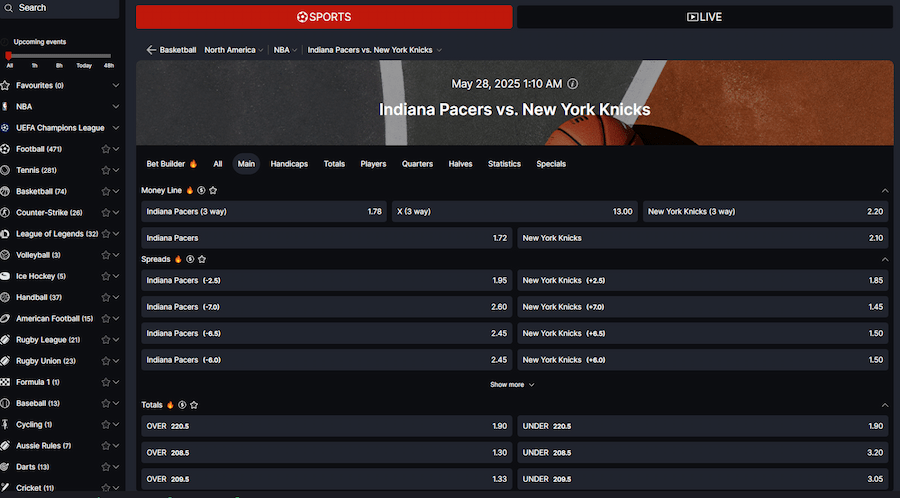Click the Cycling icon in sidebar
The width and height of the screenshot is (900, 498).
click(5, 425)
